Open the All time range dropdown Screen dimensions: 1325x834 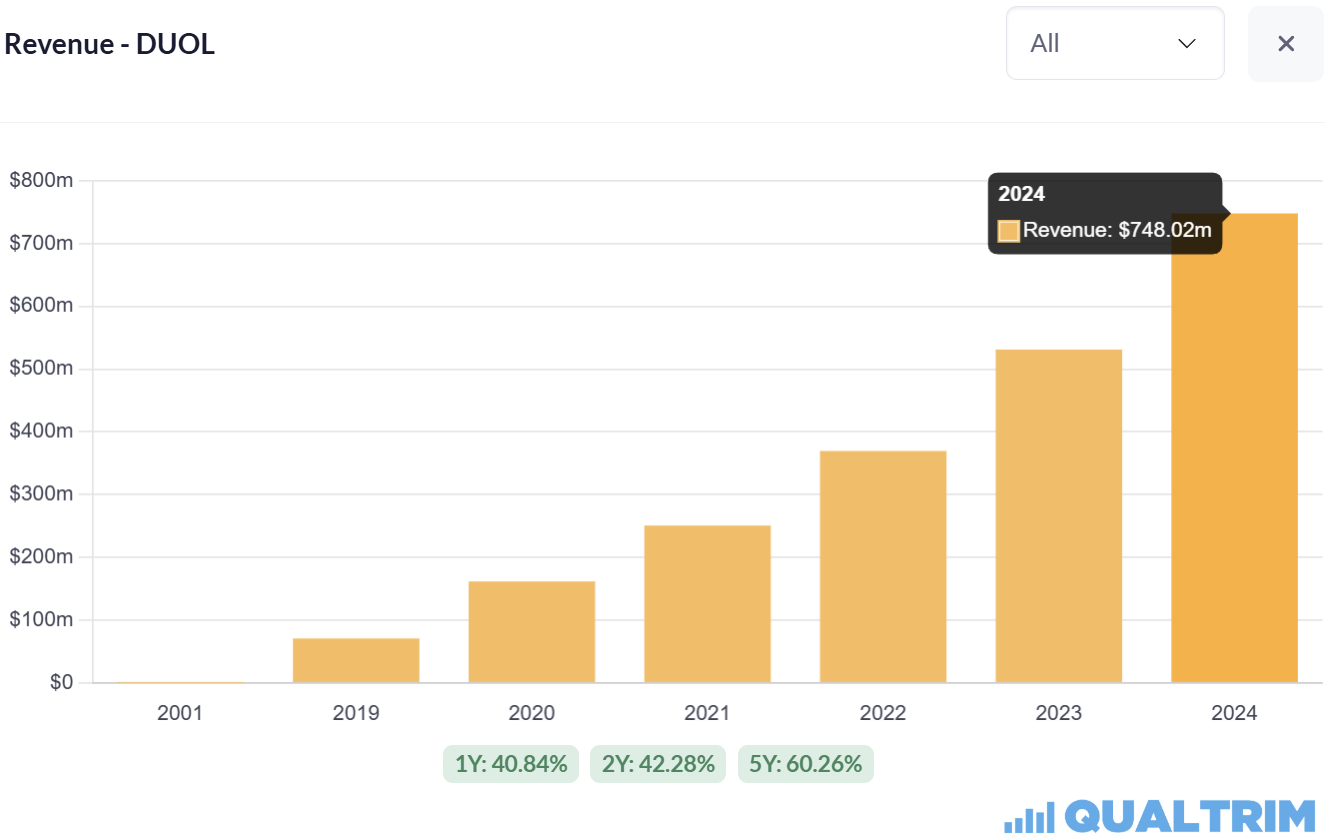point(1115,43)
